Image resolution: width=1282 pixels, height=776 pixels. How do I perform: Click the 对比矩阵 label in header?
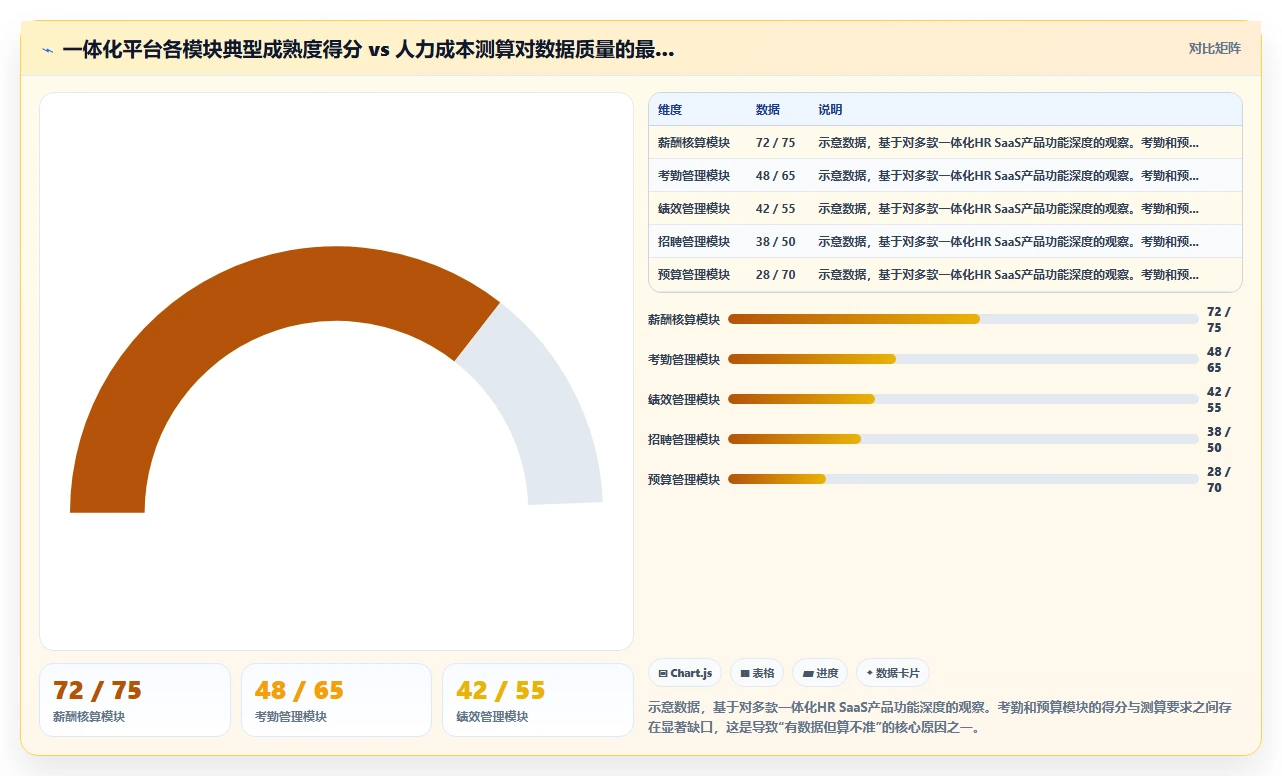(1214, 49)
